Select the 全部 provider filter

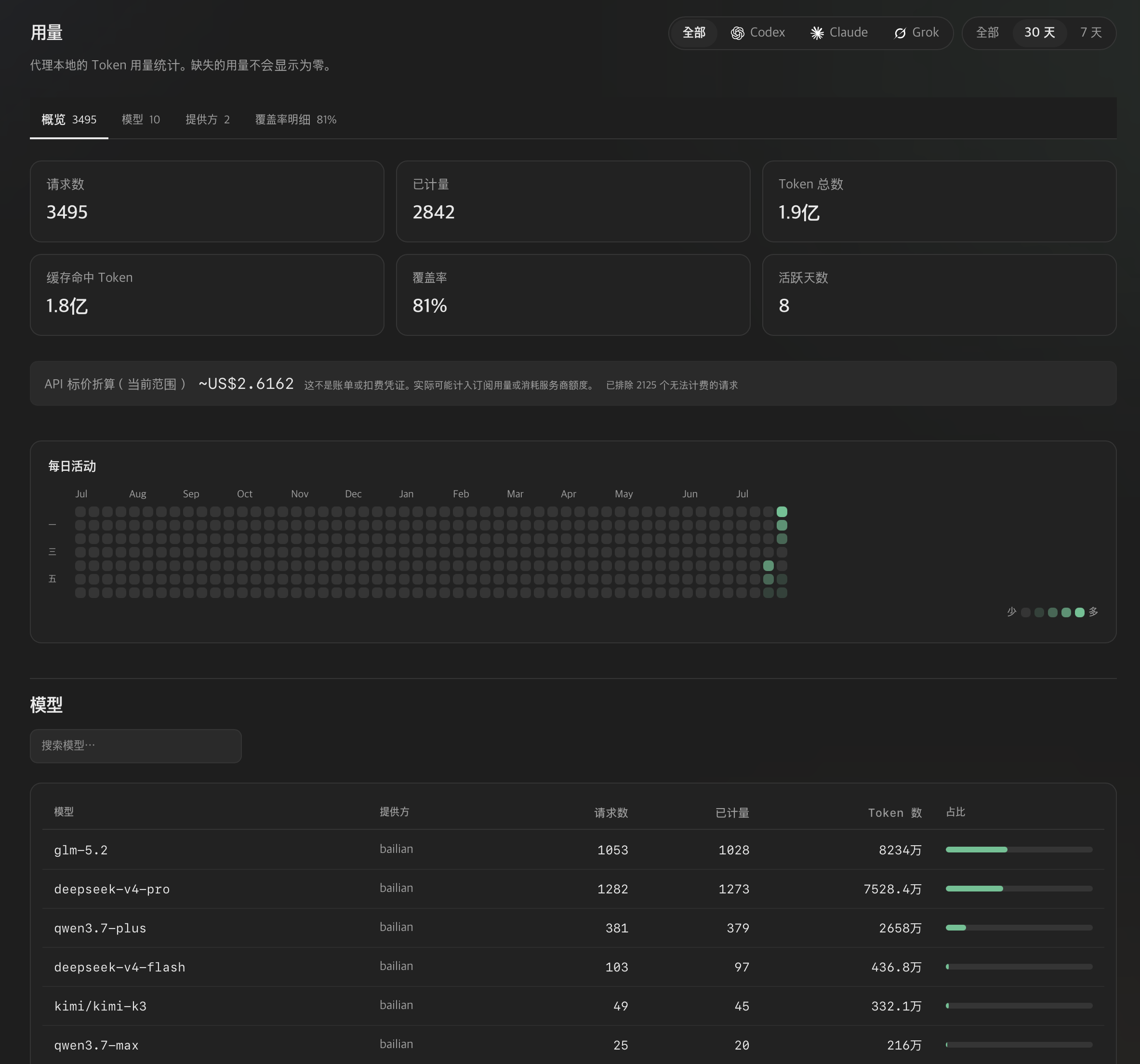click(694, 33)
